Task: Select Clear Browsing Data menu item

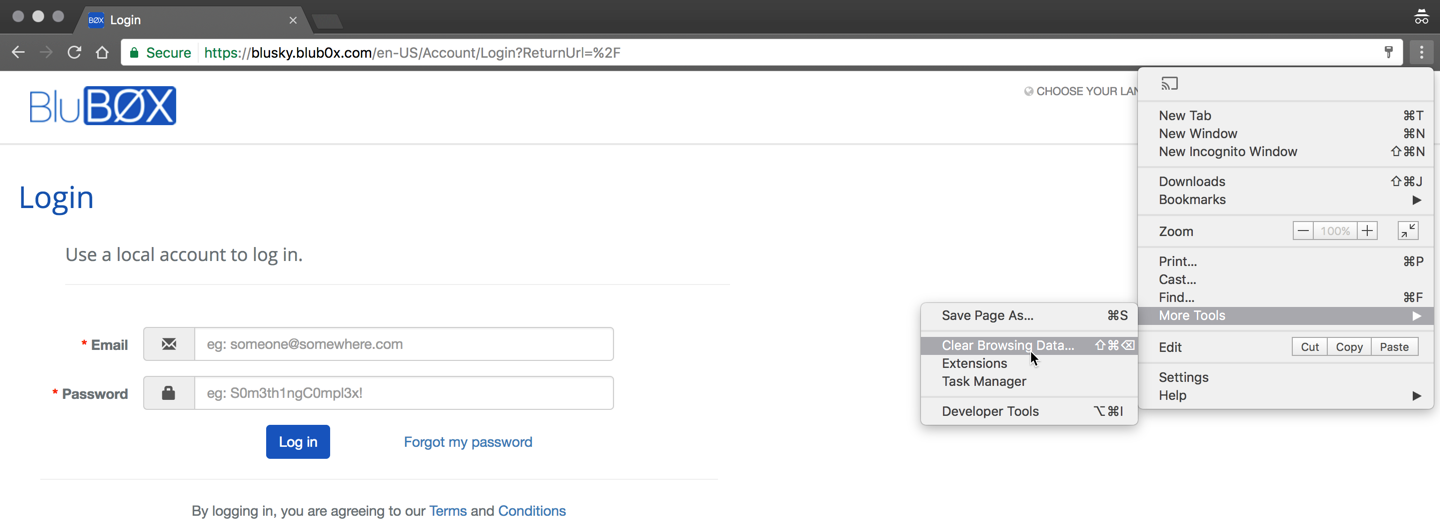Action: pyautogui.click(x=1008, y=346)
